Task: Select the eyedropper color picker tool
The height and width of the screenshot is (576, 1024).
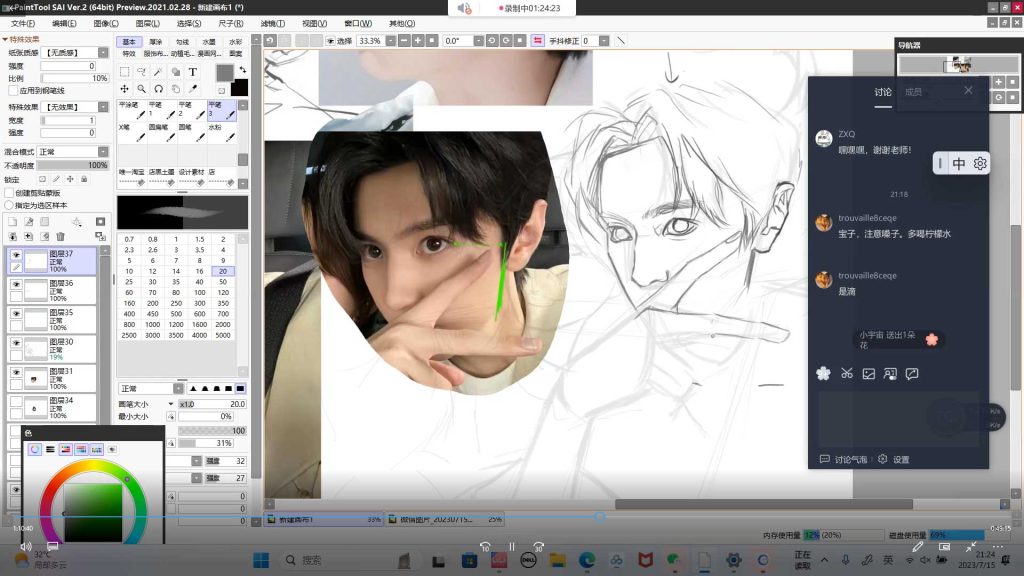Action: 193,89
